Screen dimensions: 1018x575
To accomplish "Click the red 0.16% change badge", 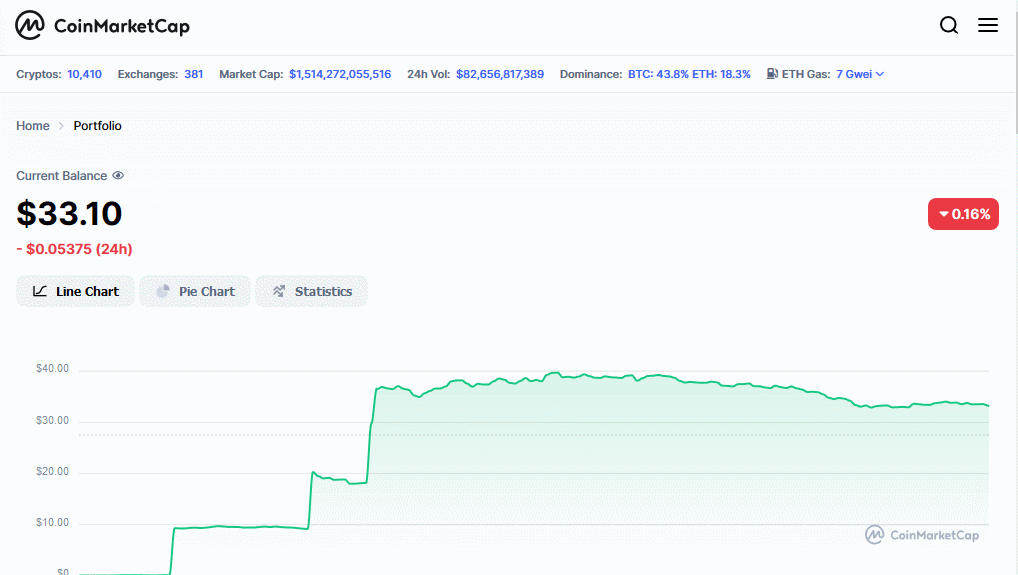I will click(963, 214).
